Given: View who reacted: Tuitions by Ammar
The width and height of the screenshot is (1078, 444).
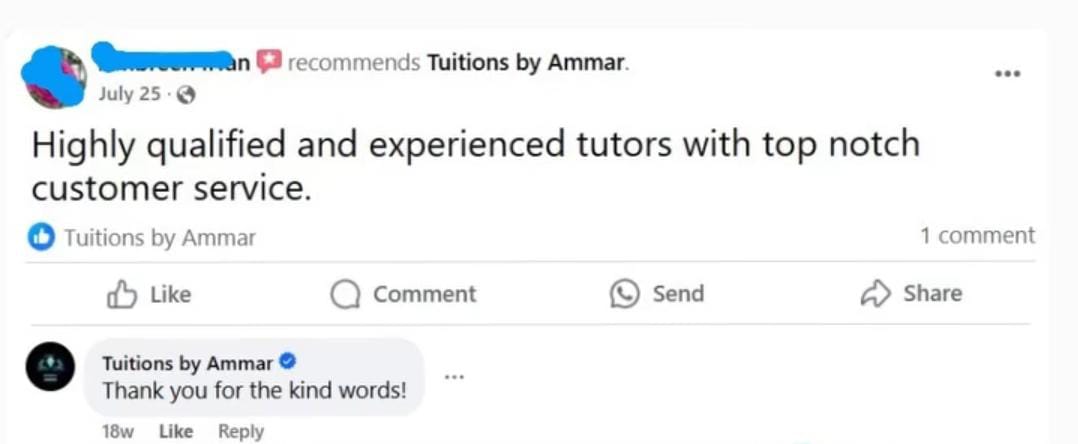Looking at the screenshot, I should 160,238.
